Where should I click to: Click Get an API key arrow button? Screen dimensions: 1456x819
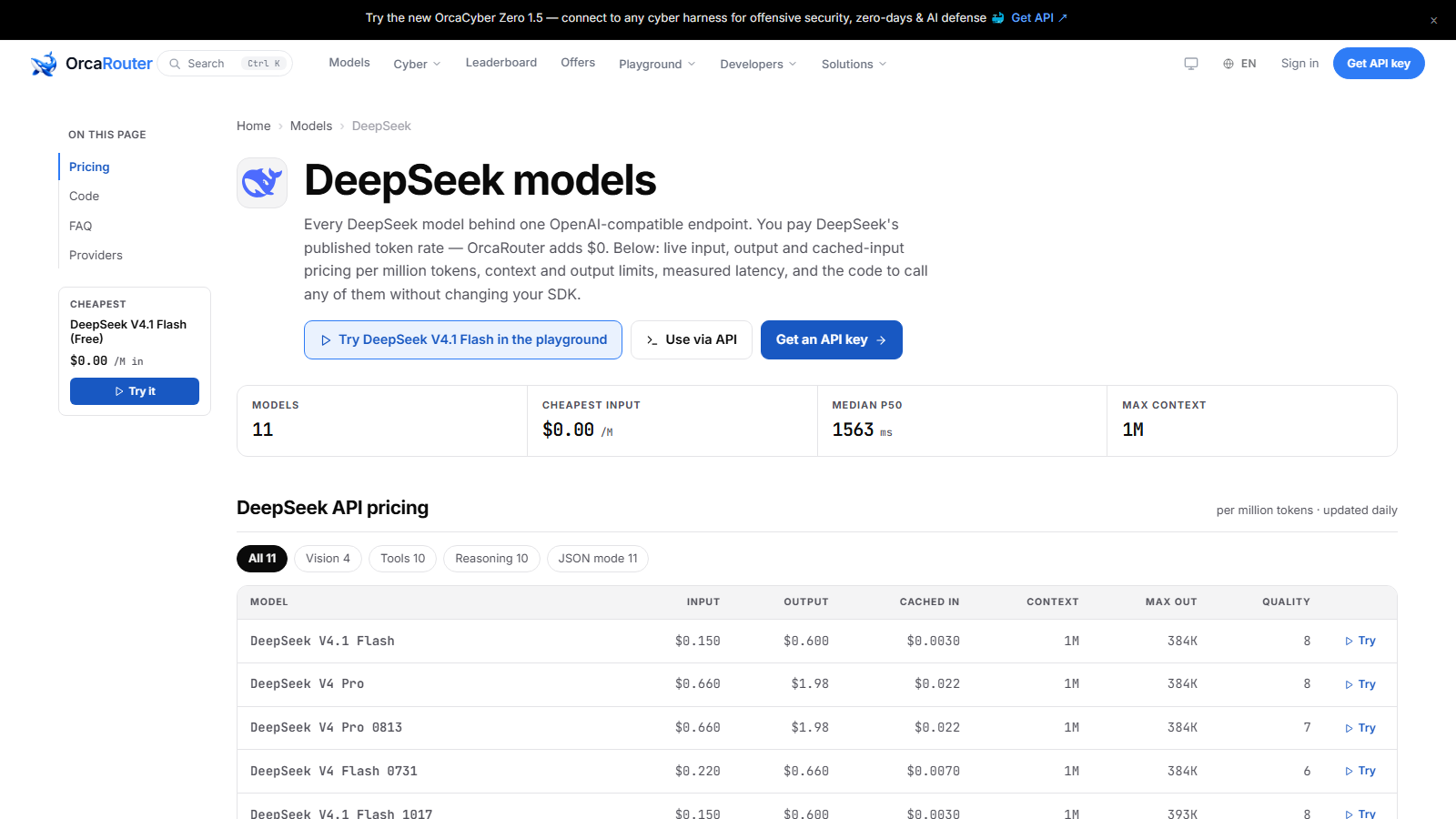[832, 339]
